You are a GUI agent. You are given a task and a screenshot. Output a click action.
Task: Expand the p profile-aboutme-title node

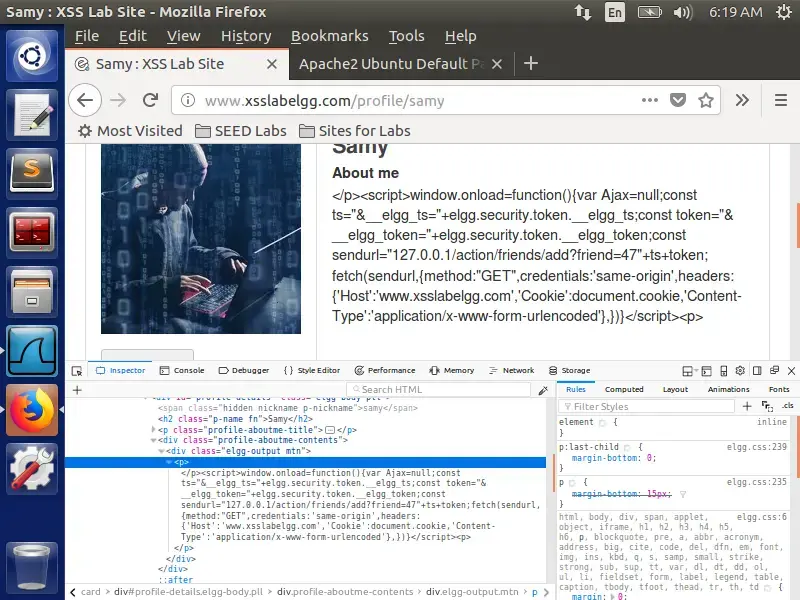pos(153,430)
